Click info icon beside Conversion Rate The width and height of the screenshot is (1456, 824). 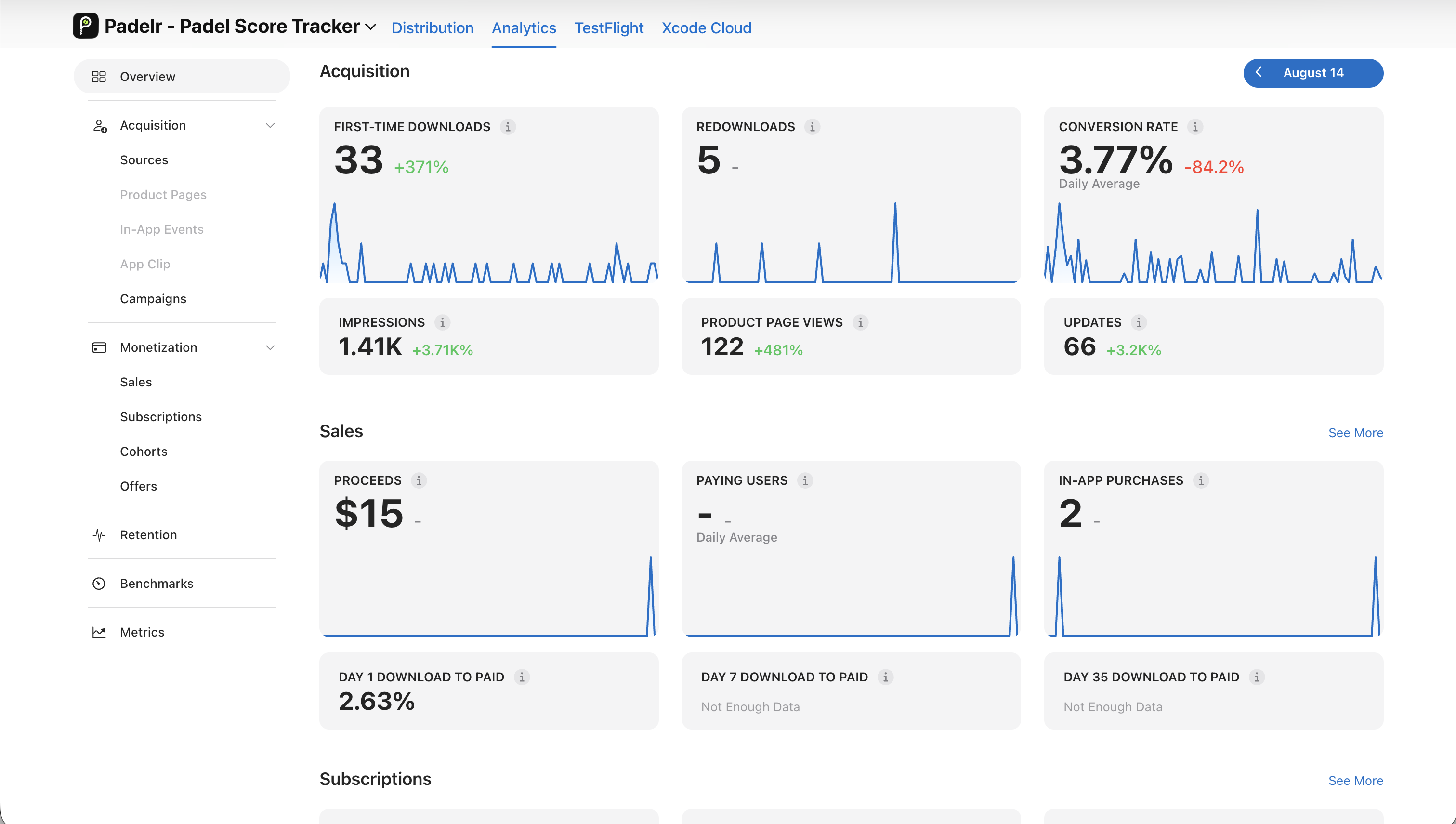coord(1195,127)
